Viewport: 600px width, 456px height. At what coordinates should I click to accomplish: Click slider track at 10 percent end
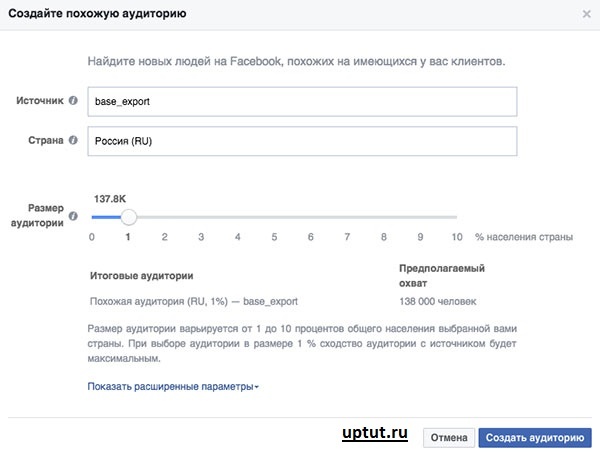point(456,217)
